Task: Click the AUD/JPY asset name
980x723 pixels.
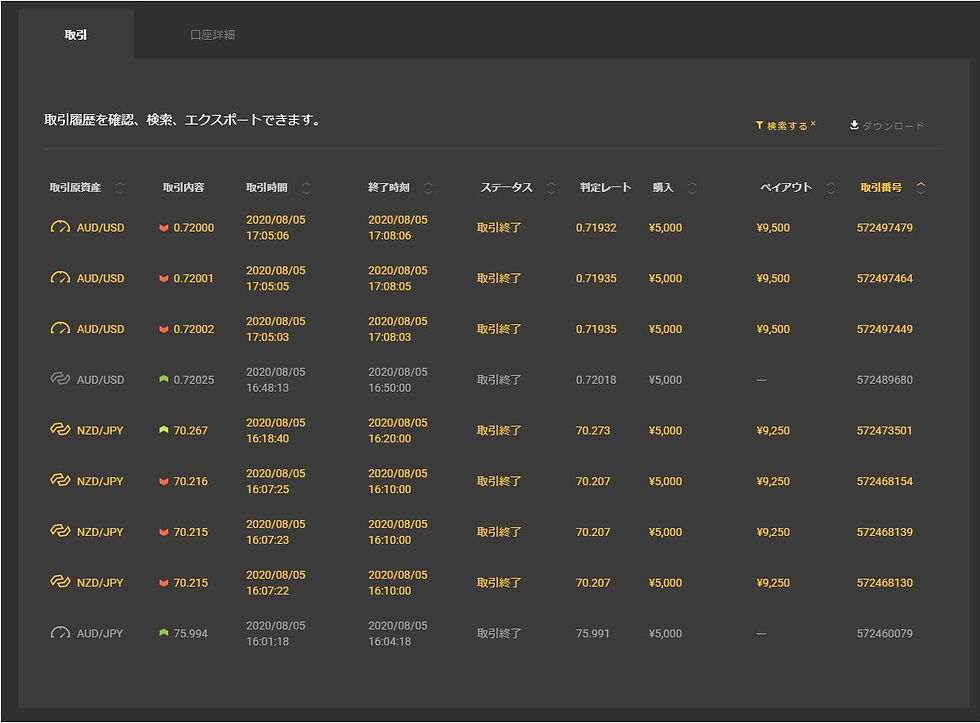Action: (100, 633)
